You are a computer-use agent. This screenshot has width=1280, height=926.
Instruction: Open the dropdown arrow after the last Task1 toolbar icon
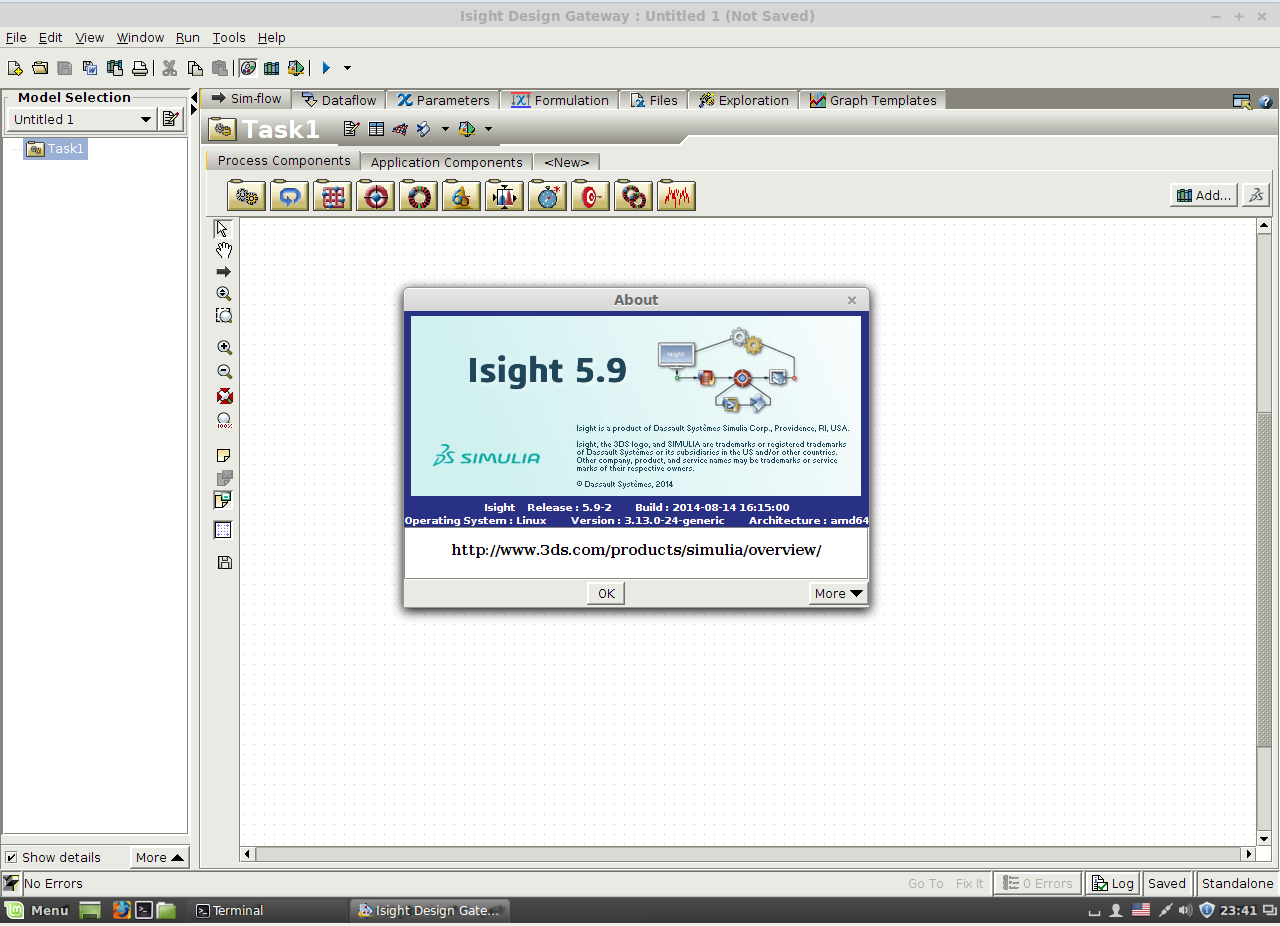click(x=488, y=129)
